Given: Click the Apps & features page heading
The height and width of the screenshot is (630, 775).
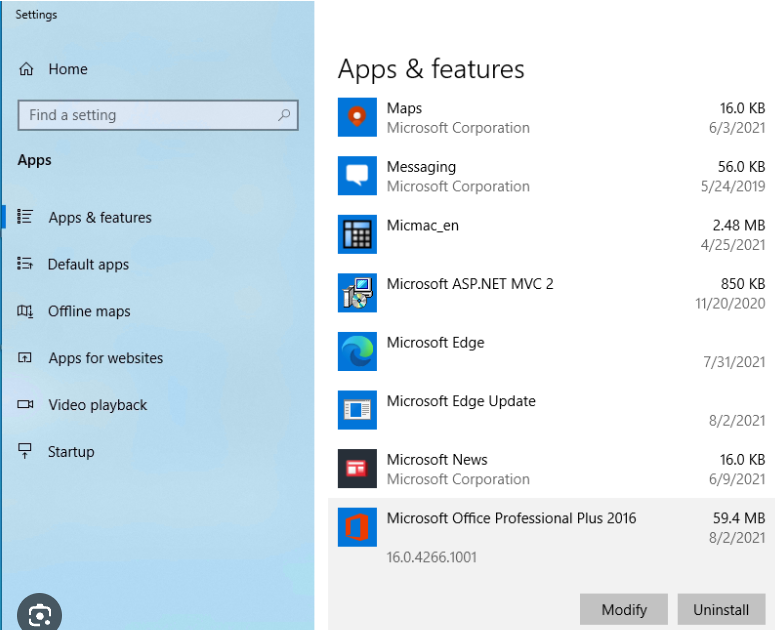Looking at the screenshot, I should (x=431, y=69).
